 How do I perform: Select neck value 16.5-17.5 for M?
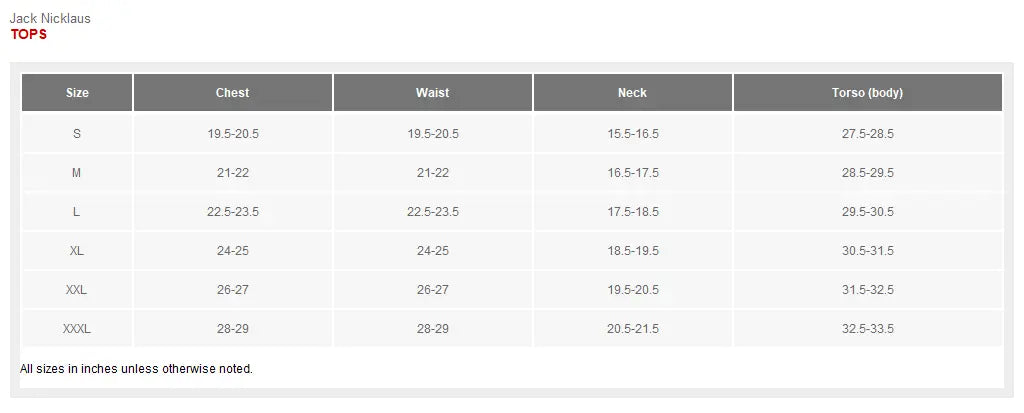pyautogui.click(x=632, y=173)
